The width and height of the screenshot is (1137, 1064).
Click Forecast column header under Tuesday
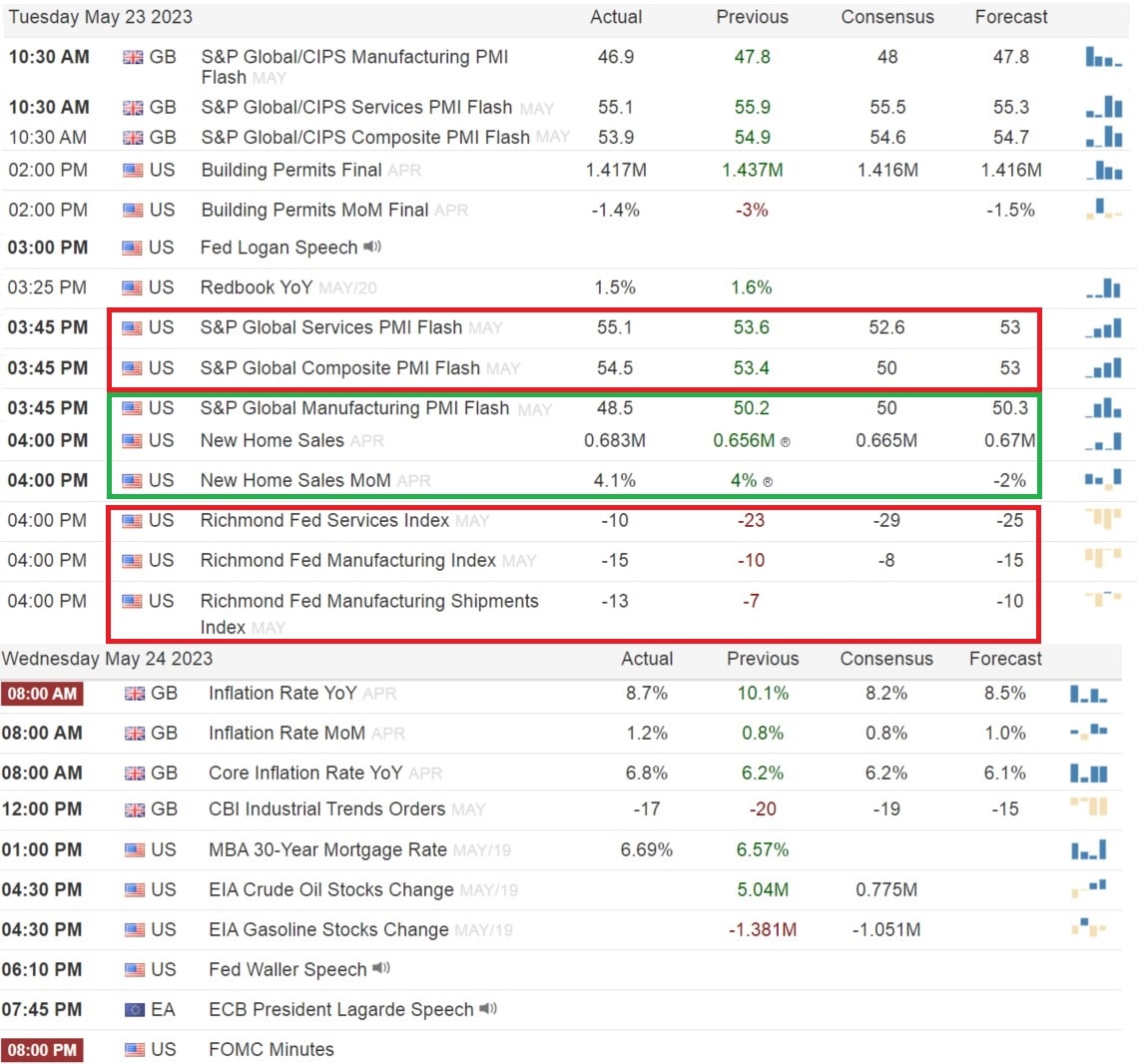click(1011, 17)
